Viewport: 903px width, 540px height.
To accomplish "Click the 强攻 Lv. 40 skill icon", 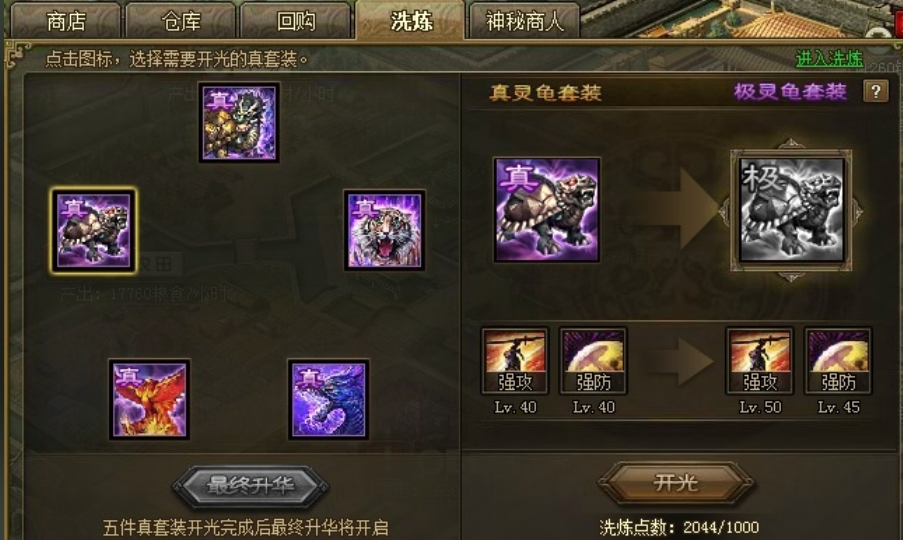I will pyautogui.click(x=515, y=361).
